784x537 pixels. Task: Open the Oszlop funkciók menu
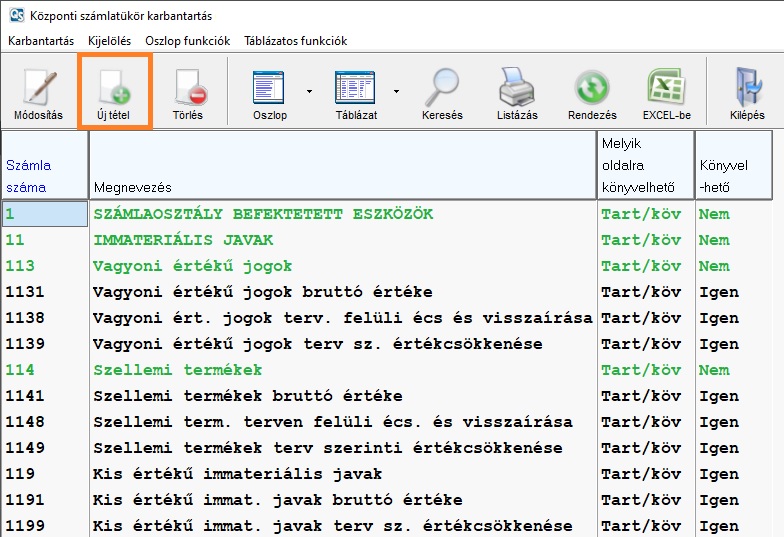point(187,41)
